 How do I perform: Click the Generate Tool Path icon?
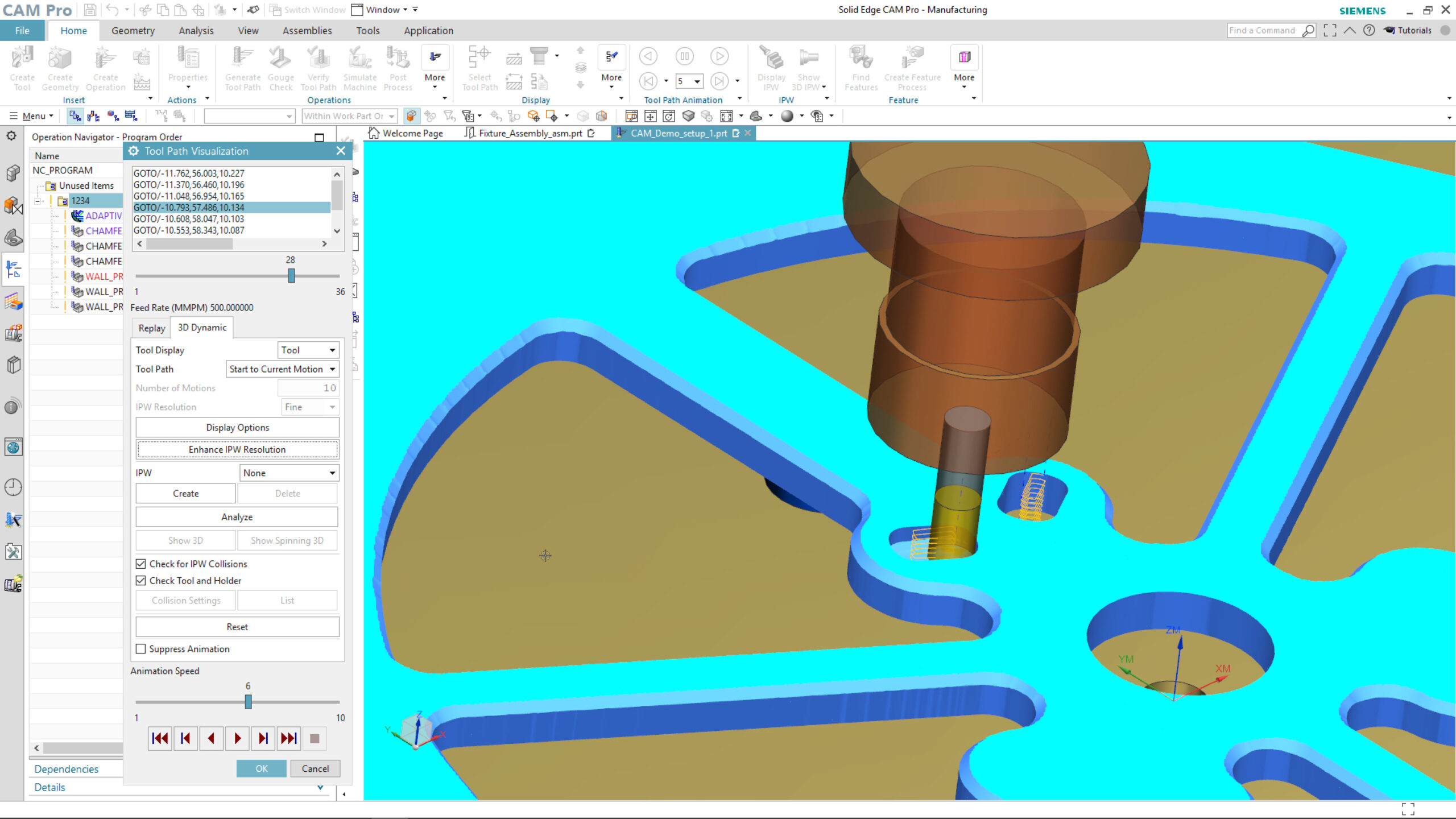pos(243,68)
